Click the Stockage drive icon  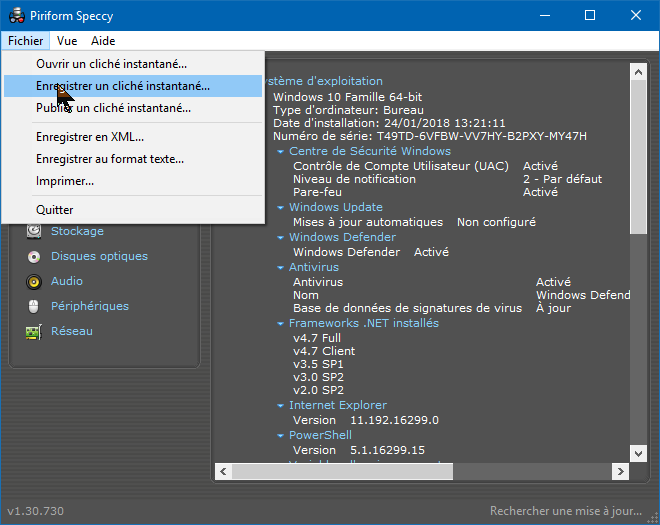coord(34,231)
